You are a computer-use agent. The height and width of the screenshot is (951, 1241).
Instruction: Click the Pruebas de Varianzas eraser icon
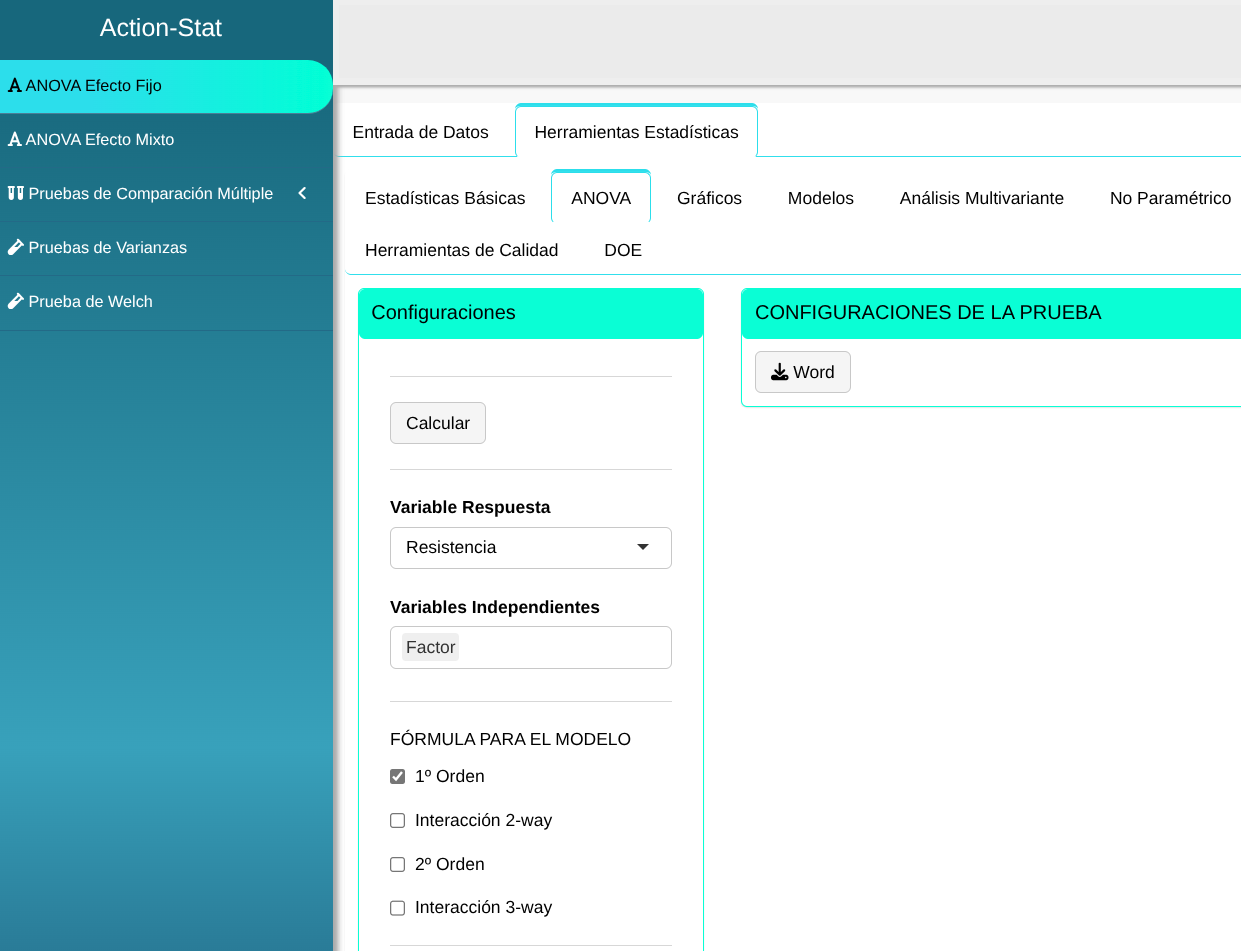15,248
